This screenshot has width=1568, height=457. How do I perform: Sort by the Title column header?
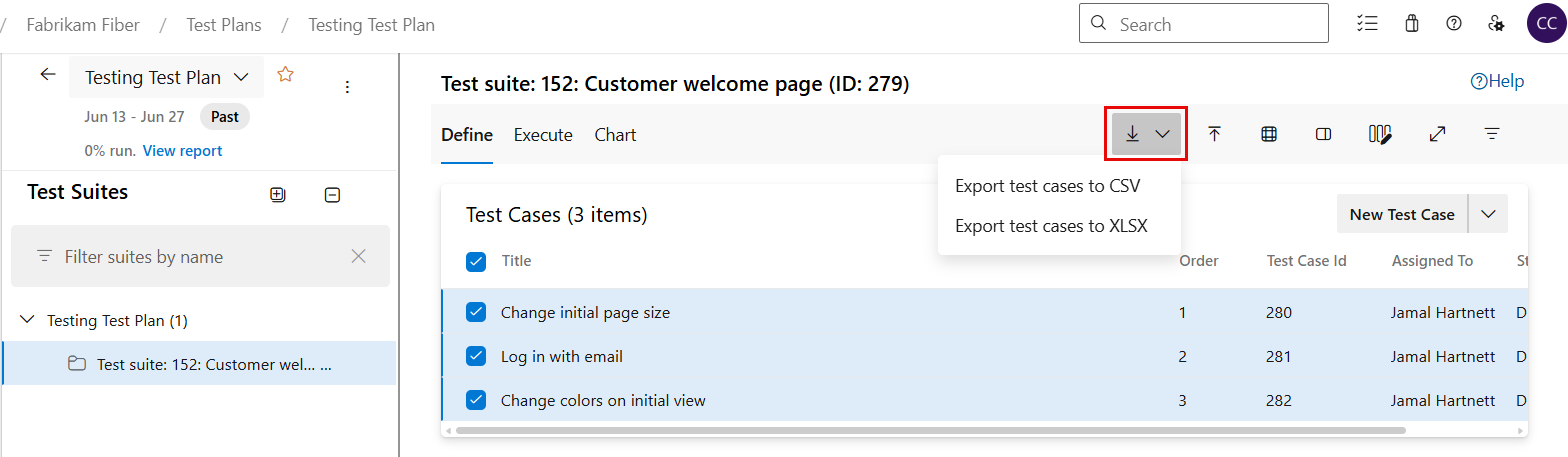tap(516, 261)
